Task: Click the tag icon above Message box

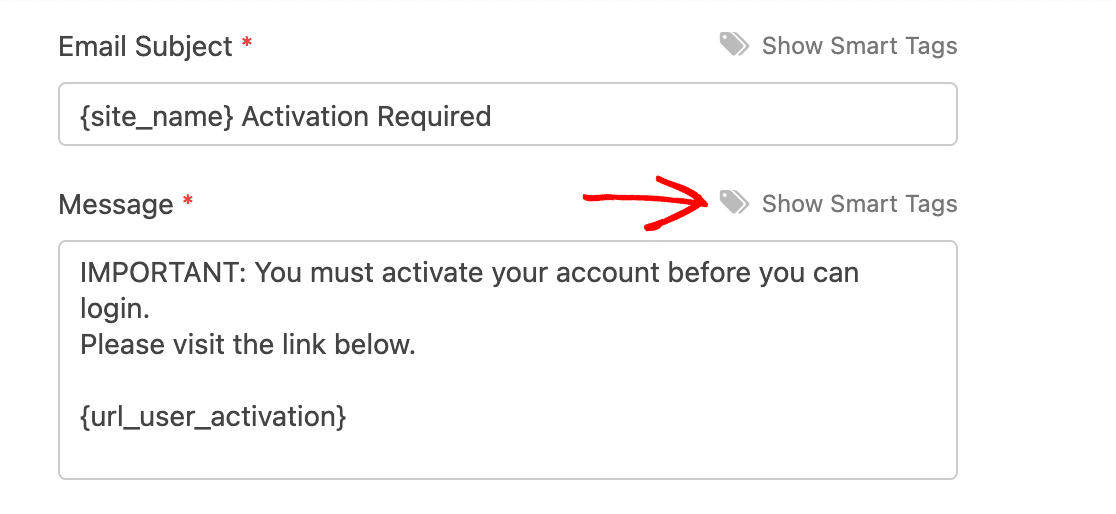Action: (x=734, y=204)
